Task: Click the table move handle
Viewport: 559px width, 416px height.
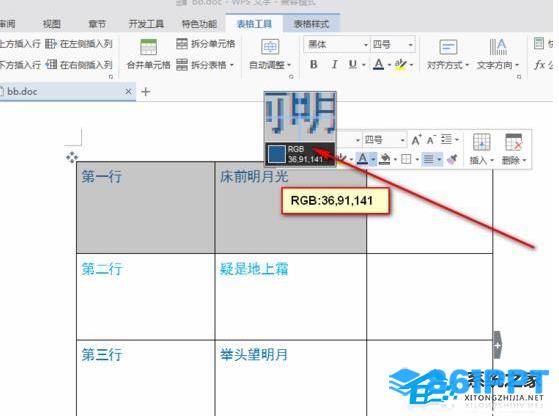Action: click(72, 157)
